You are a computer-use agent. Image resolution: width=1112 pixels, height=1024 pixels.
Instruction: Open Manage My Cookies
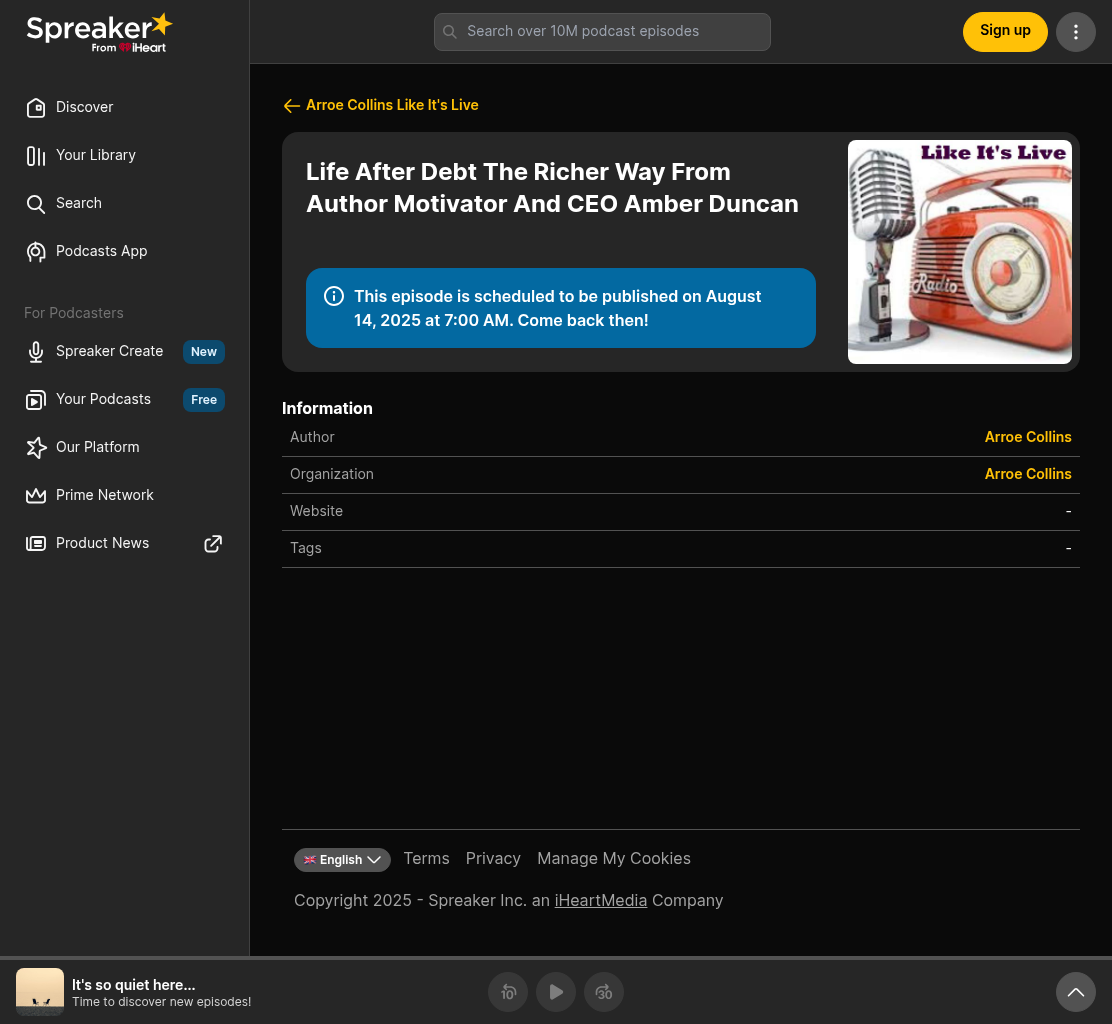pos(613,859)
